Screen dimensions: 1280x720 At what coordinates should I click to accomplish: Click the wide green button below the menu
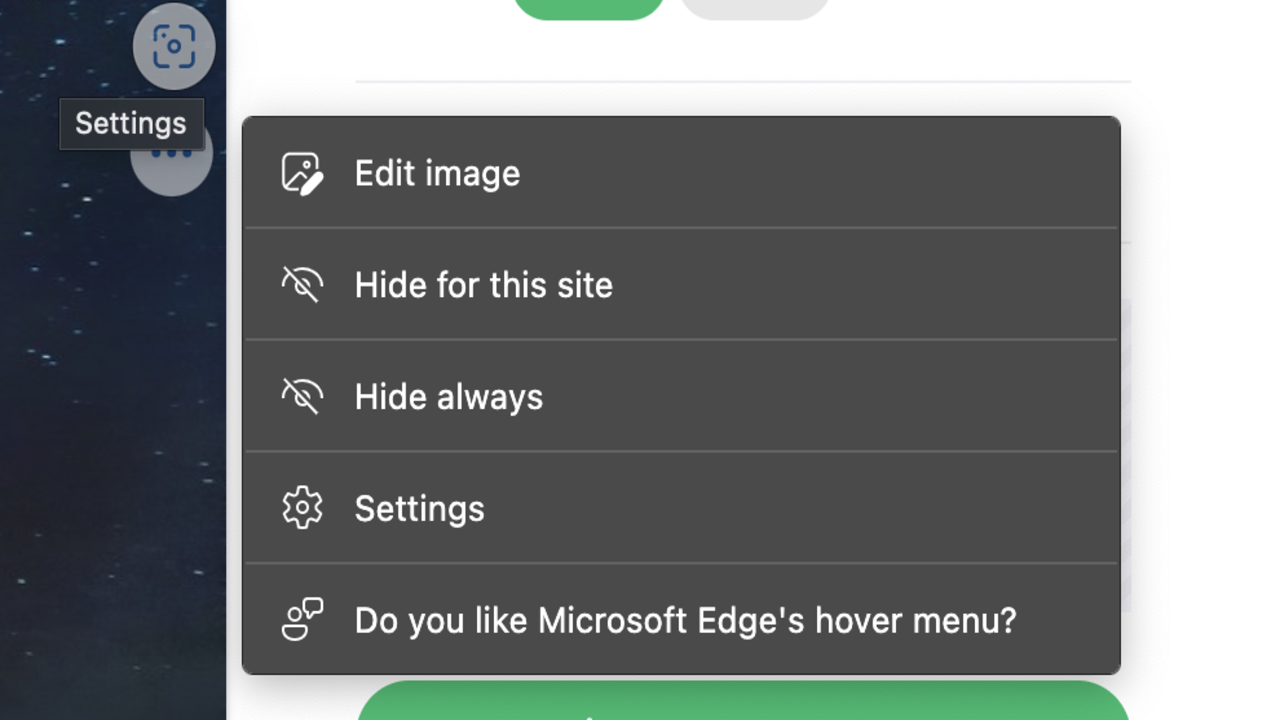742,702
